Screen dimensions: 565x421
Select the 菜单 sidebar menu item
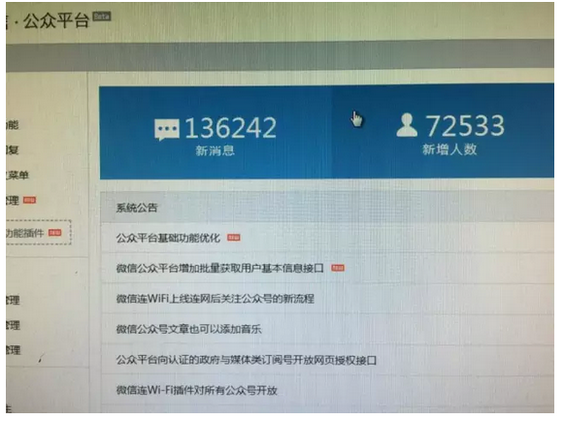coord(17,175)
